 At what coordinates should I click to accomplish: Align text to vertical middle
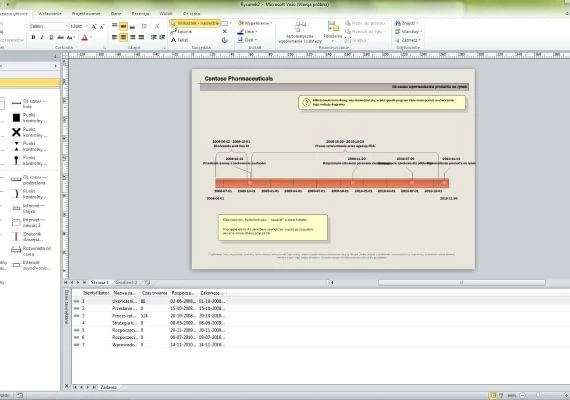(123, 26)
